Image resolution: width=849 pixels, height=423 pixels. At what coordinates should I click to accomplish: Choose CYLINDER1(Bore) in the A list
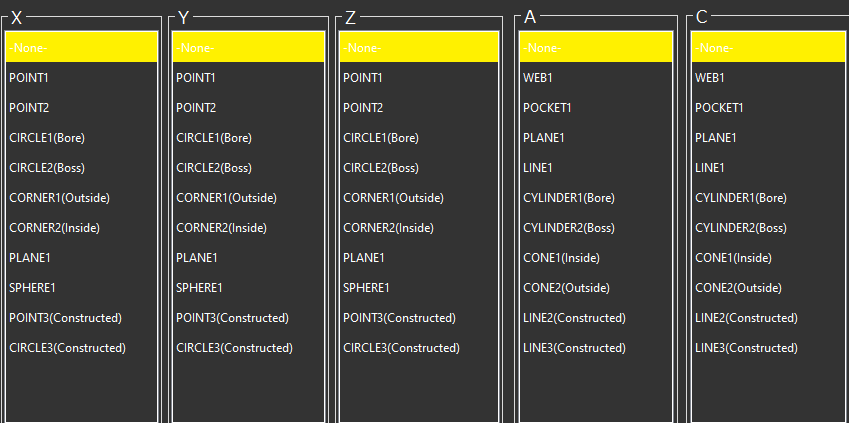(x=569, y=198)
